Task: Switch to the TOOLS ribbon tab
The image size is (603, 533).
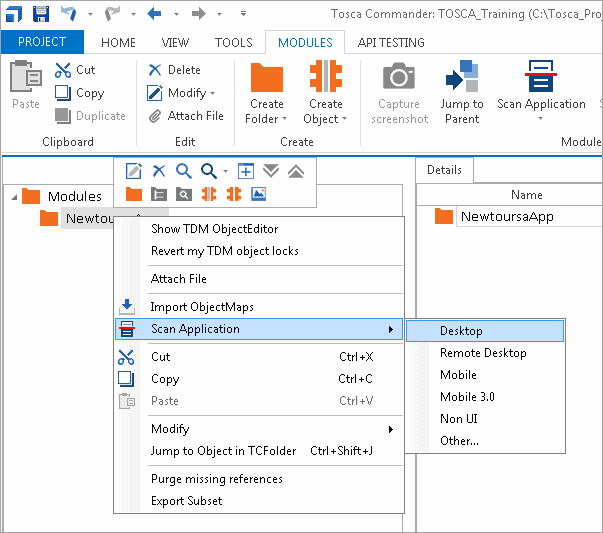Action: (x=233, y=42)
